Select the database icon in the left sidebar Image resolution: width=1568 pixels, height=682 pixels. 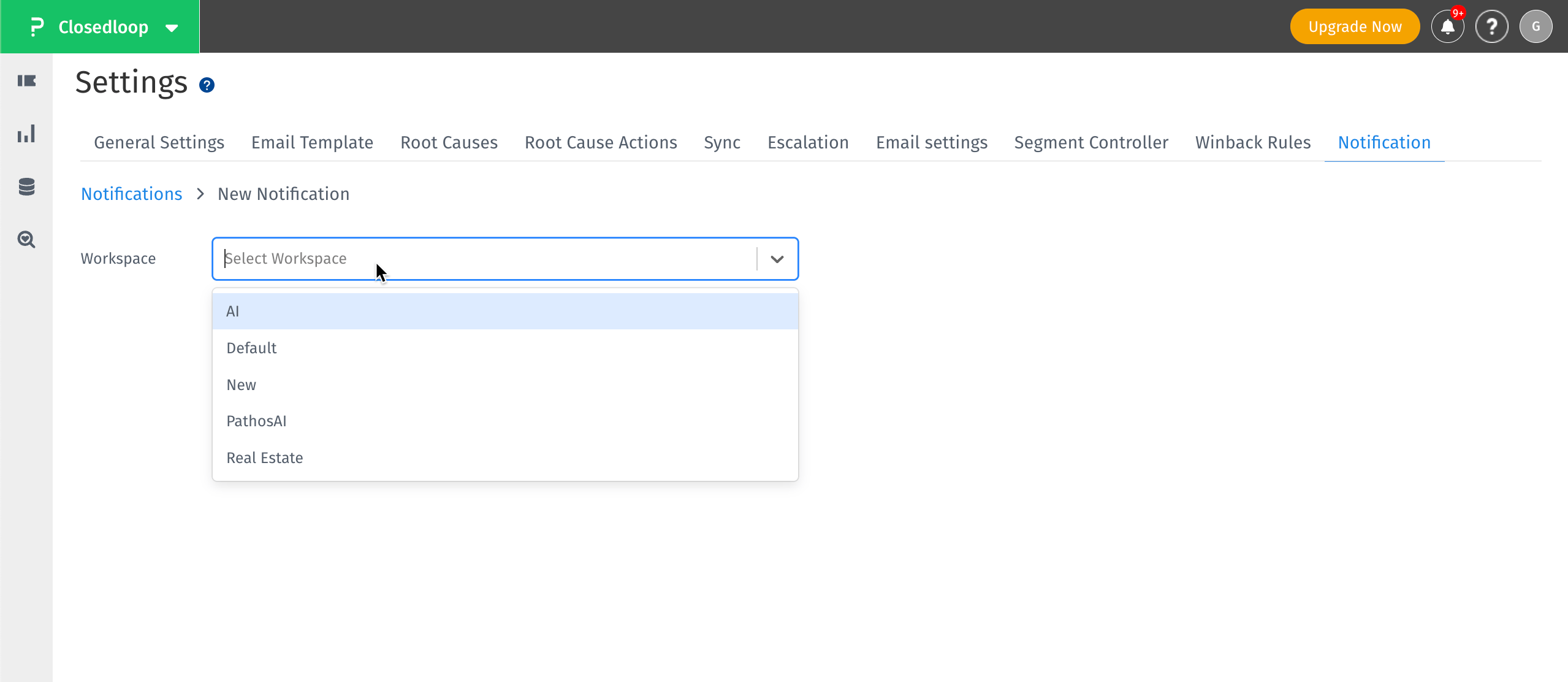coord(26,186)
